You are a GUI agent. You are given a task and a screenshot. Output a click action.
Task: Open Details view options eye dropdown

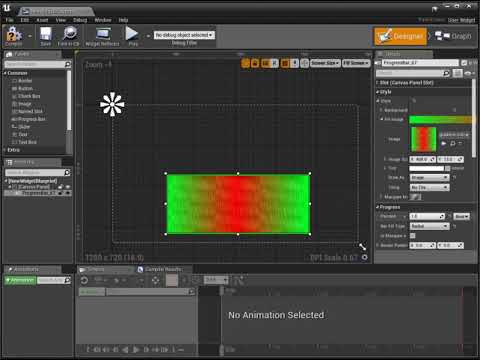469,73
